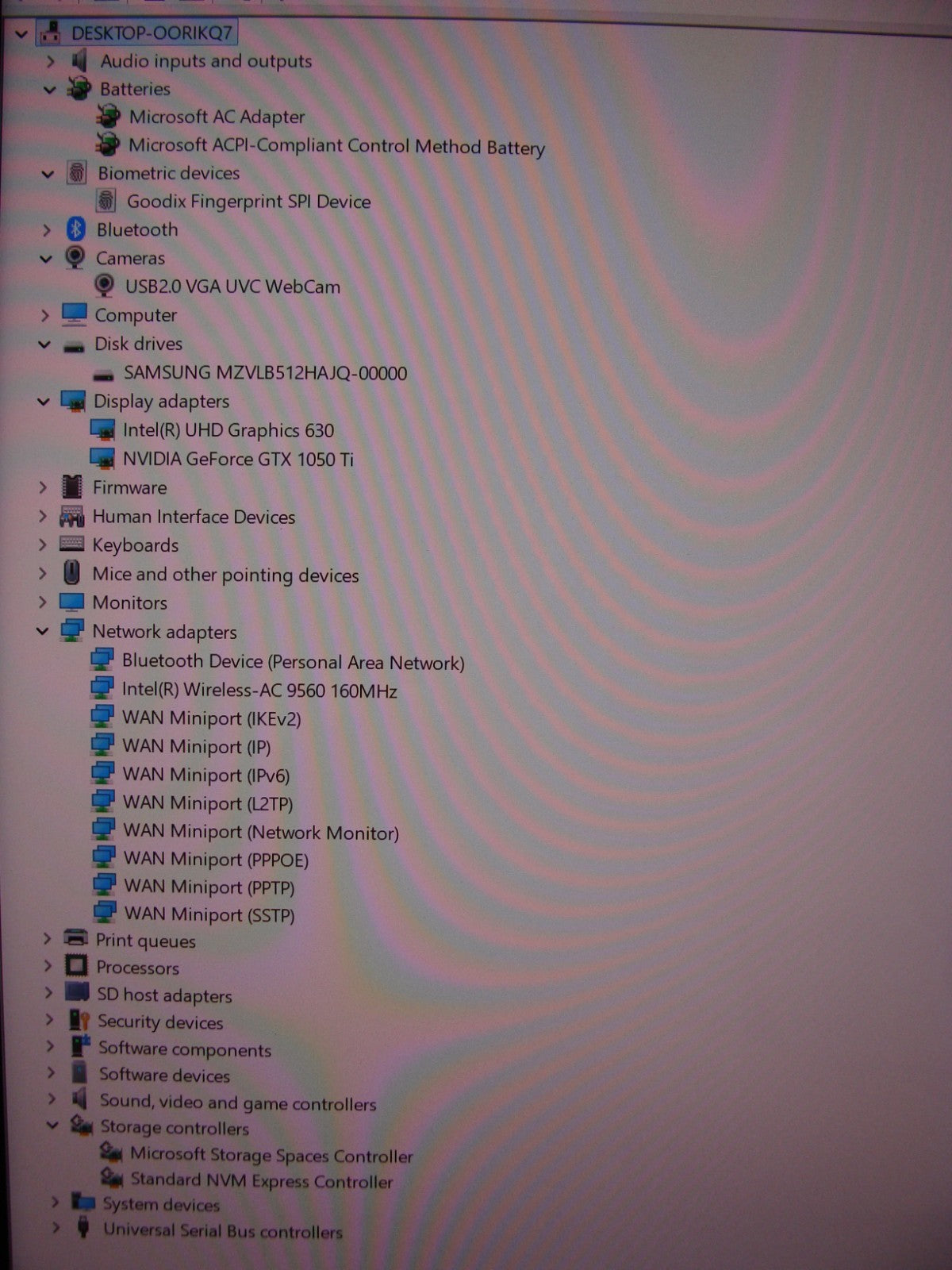The height and width of the screenshot is (1270, 952).
Task: Select Microsoft ACPI-Compliant Control Method Battery
Action: coord(336,146)
